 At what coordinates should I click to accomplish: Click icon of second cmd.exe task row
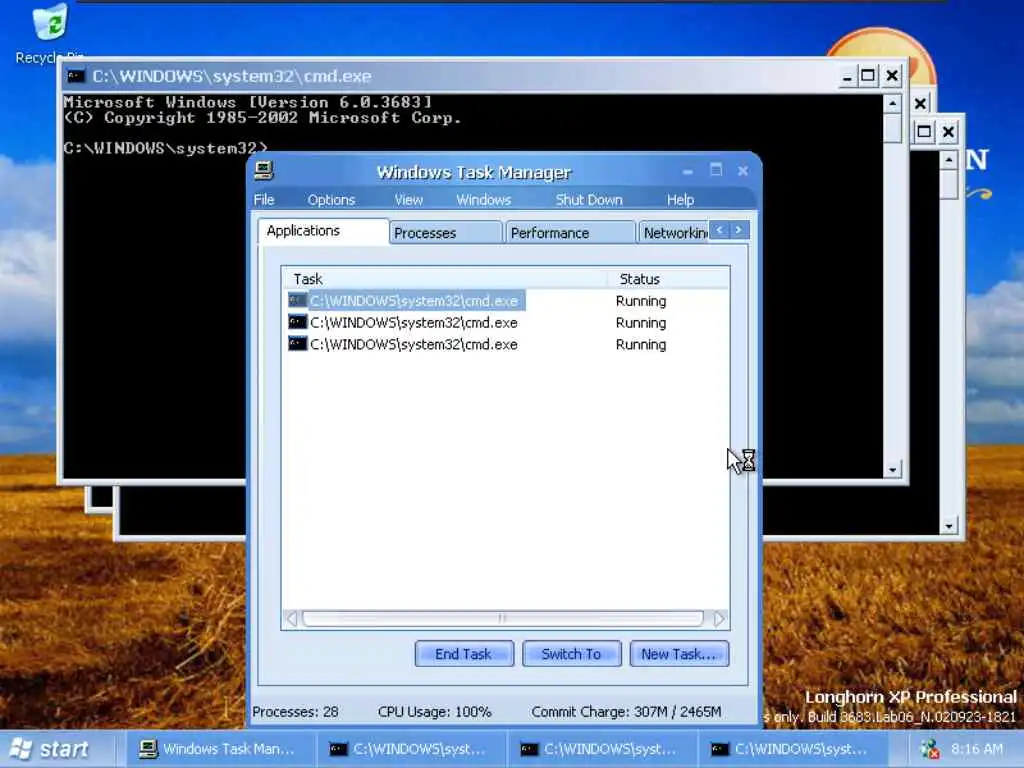(x=298, y=322)
